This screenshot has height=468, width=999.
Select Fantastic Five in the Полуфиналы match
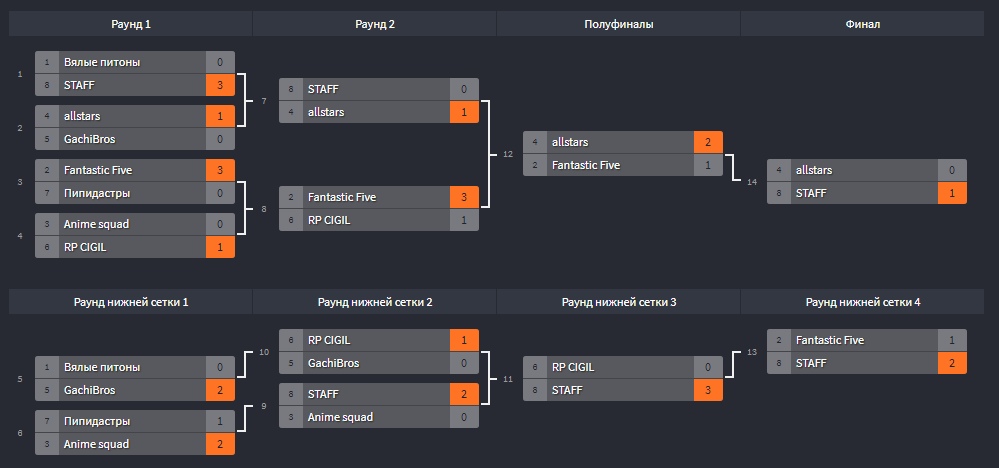pyautogui.click(x=586, y=165)
